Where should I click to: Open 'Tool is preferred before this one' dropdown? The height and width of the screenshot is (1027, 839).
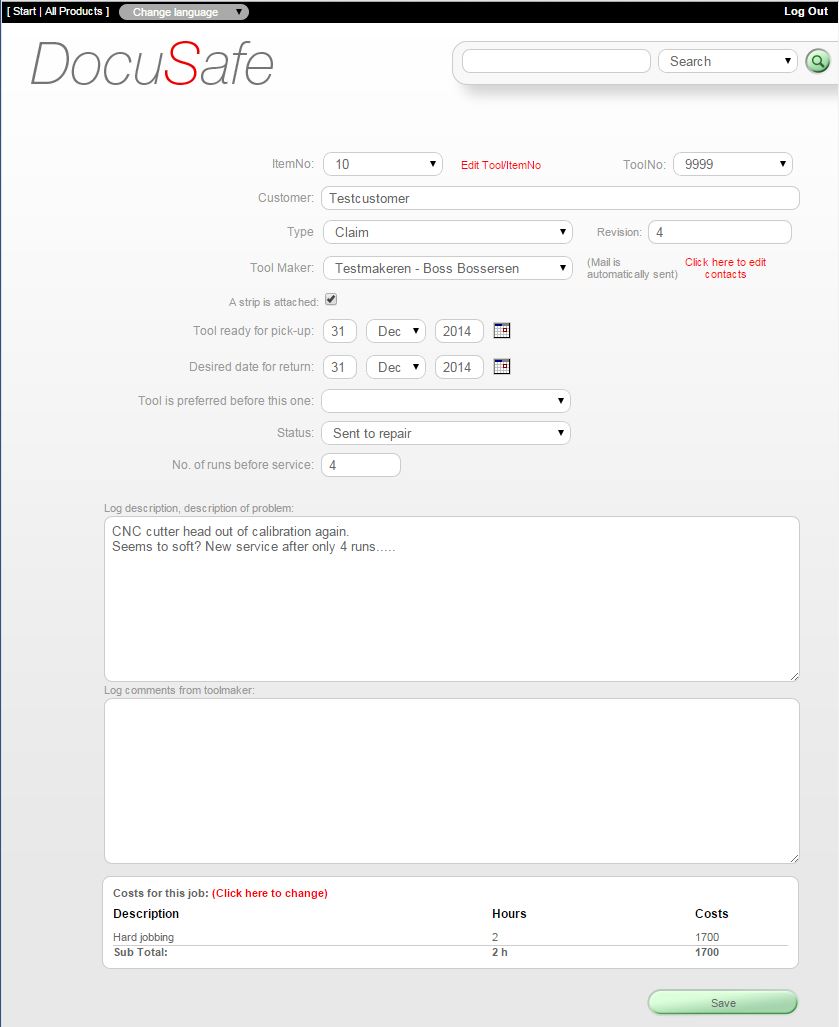click(x=446, y=401)
